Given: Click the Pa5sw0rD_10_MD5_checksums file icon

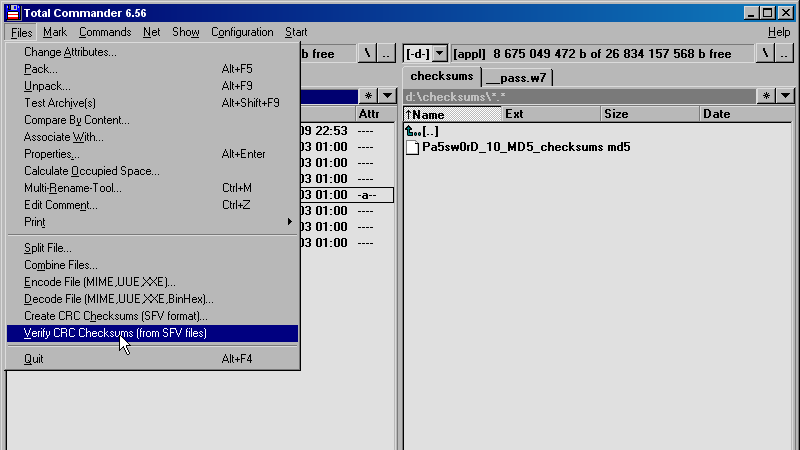Looking at the screenshot, I should [x=412, y=147].
